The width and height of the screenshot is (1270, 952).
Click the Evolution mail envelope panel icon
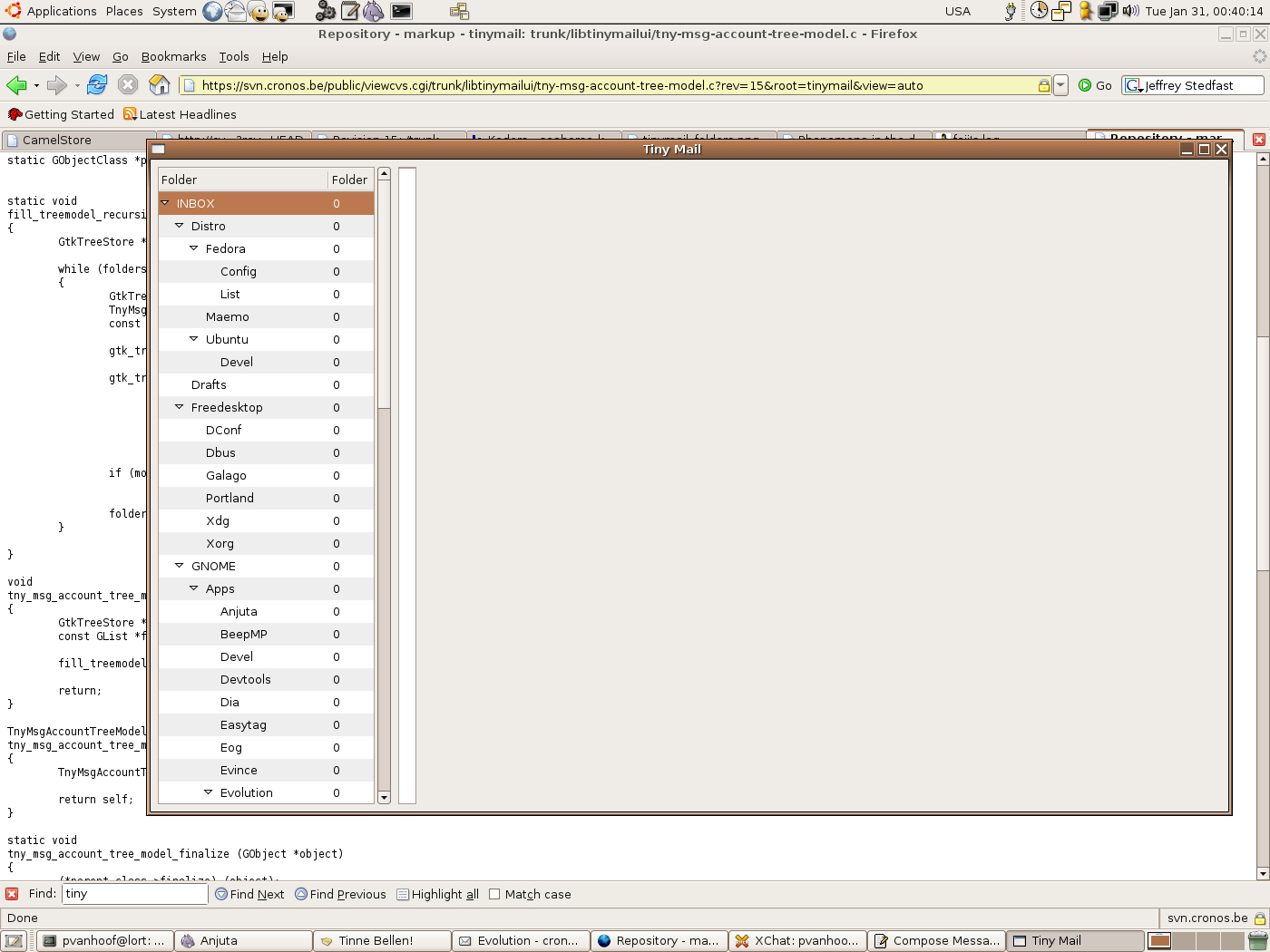pyautogui.click(x=234, y=12)
